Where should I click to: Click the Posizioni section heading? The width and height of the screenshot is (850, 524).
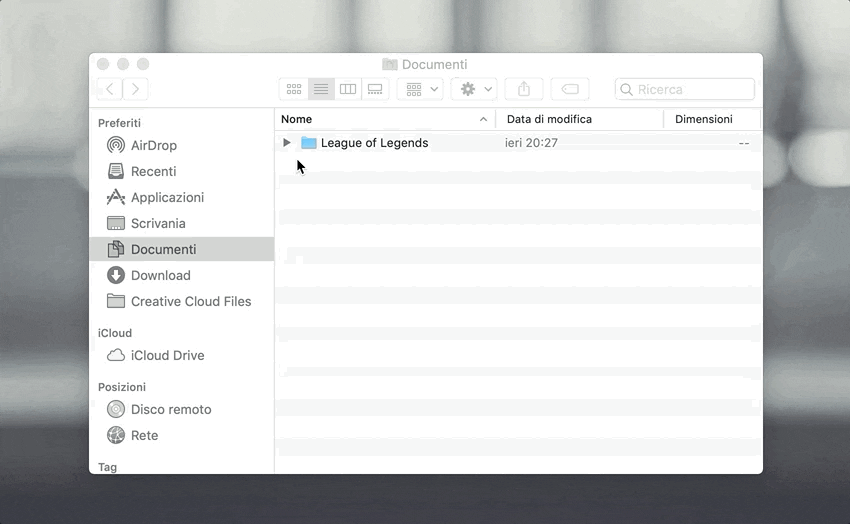[121, 387]
